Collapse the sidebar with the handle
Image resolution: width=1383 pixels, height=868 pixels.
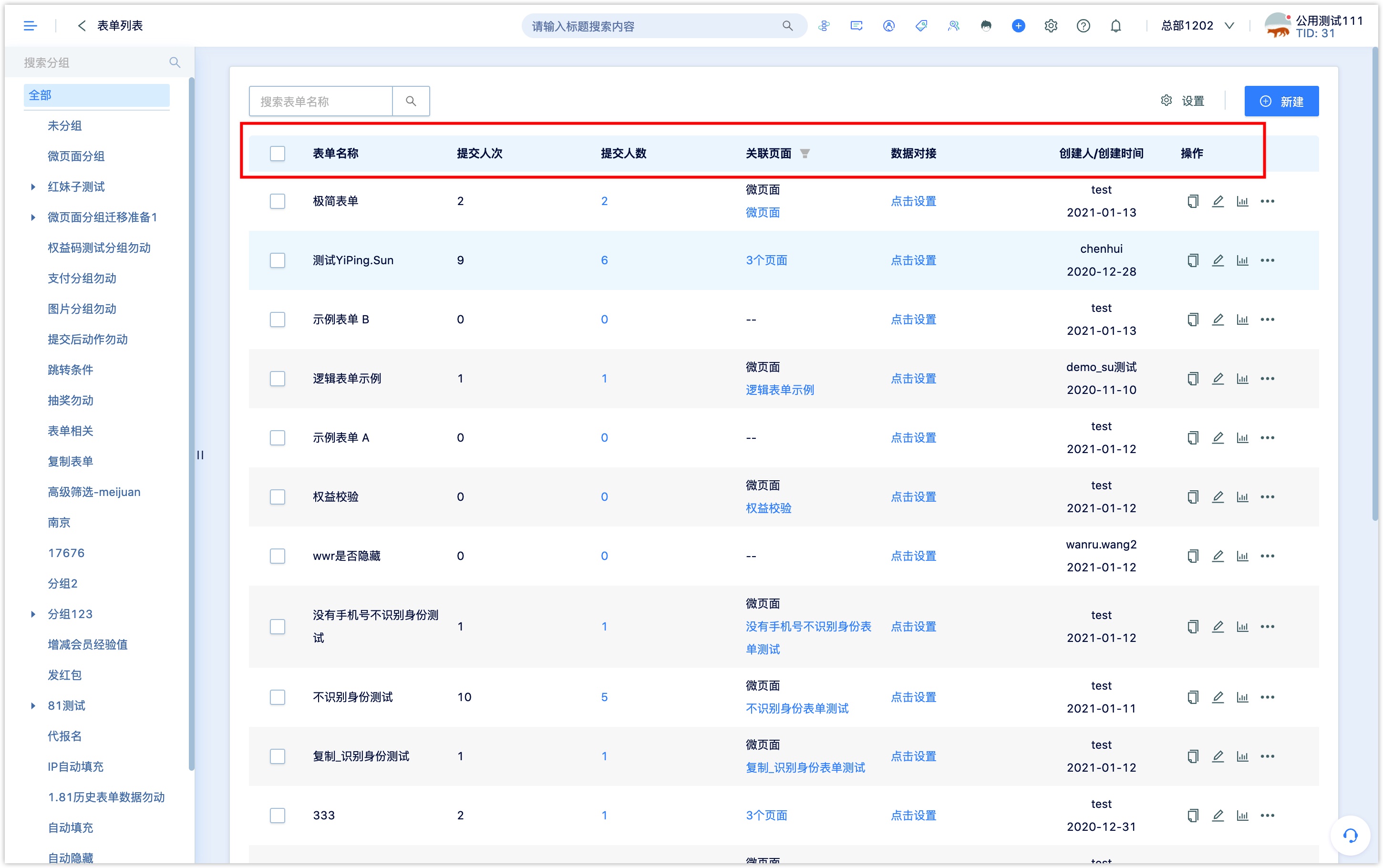point(200,455)
